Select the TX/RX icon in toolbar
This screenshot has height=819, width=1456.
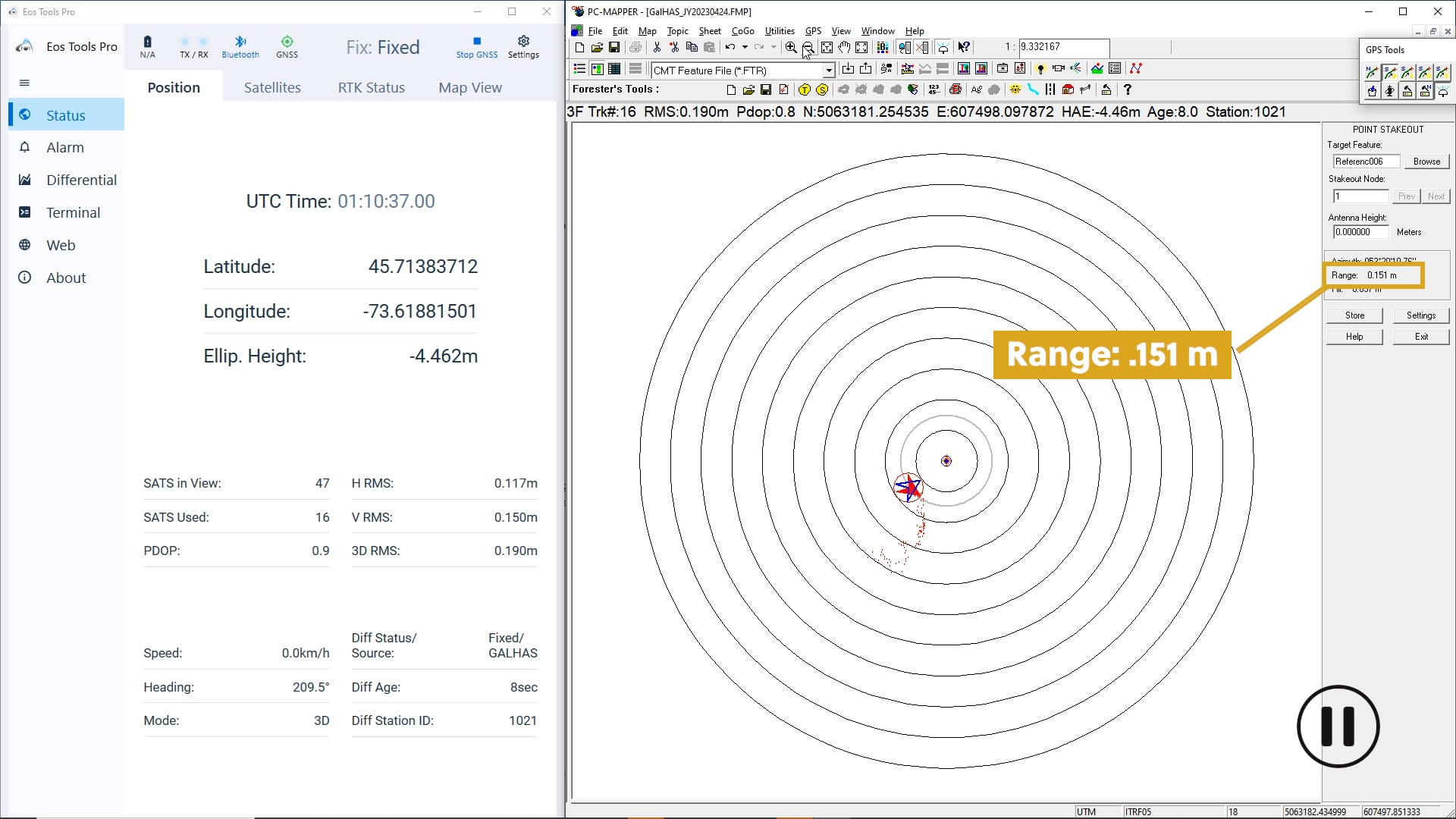[x=193, y=46]
